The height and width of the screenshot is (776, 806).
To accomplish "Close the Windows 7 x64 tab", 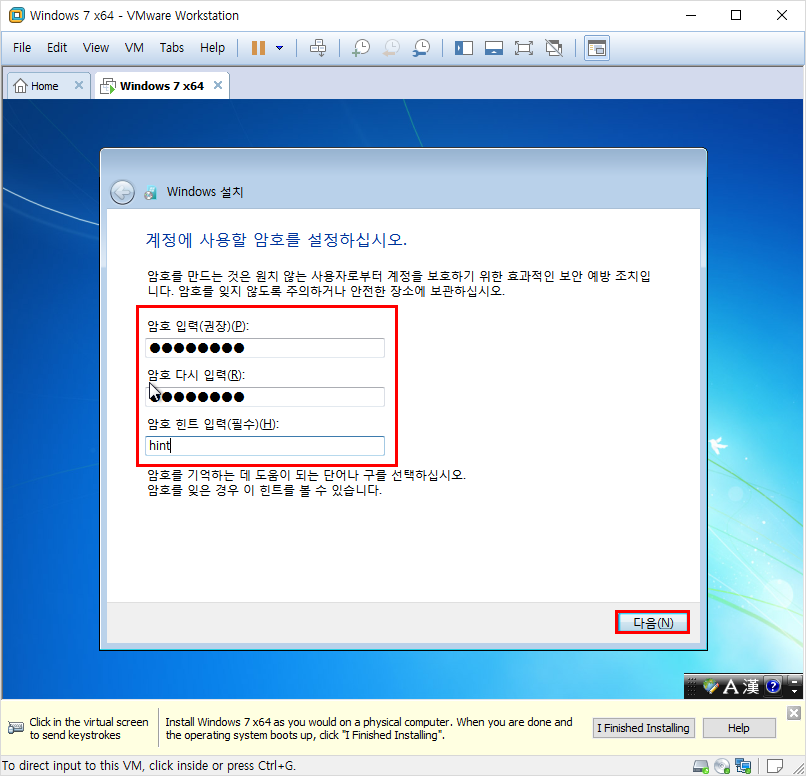I will (218, 85).
